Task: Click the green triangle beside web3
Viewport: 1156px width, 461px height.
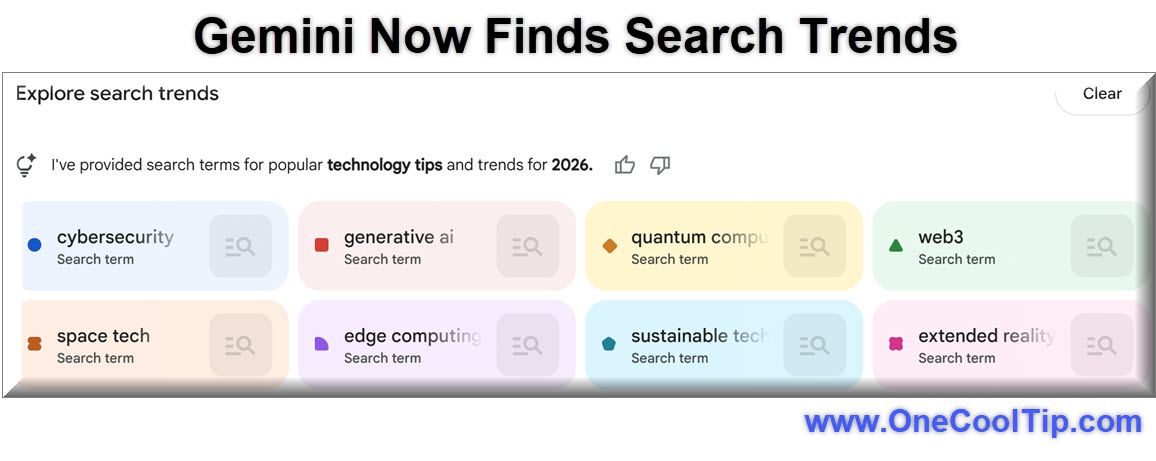Action: (x=896, y=245)
